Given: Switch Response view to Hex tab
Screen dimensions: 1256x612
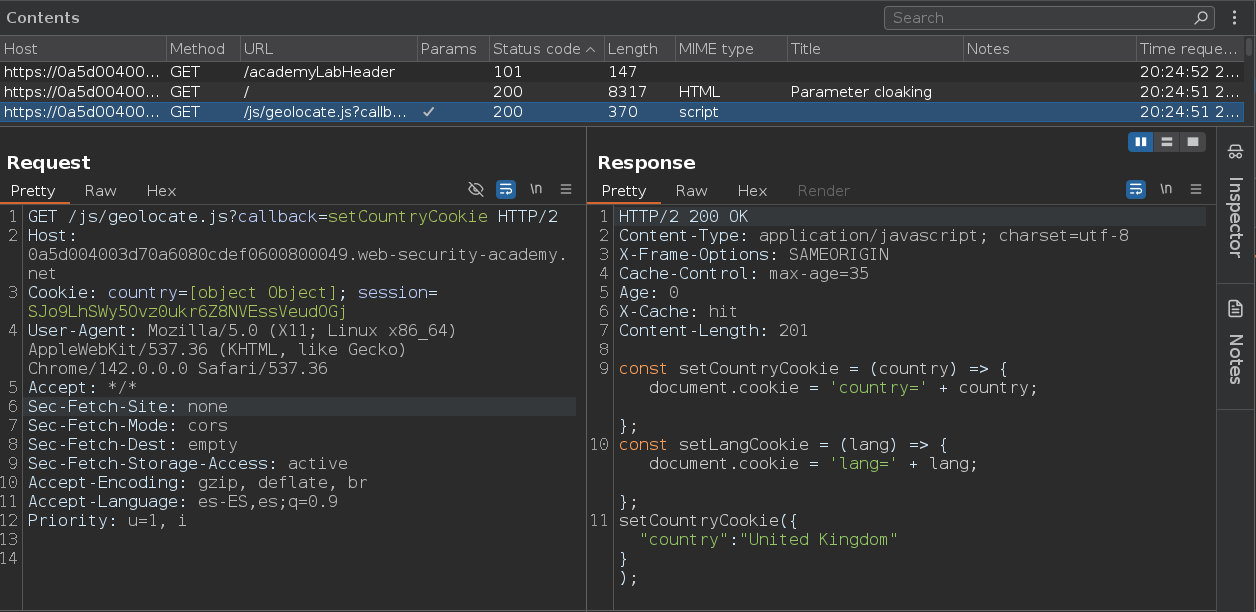Looking at the screenshot, I should [752, 191].
